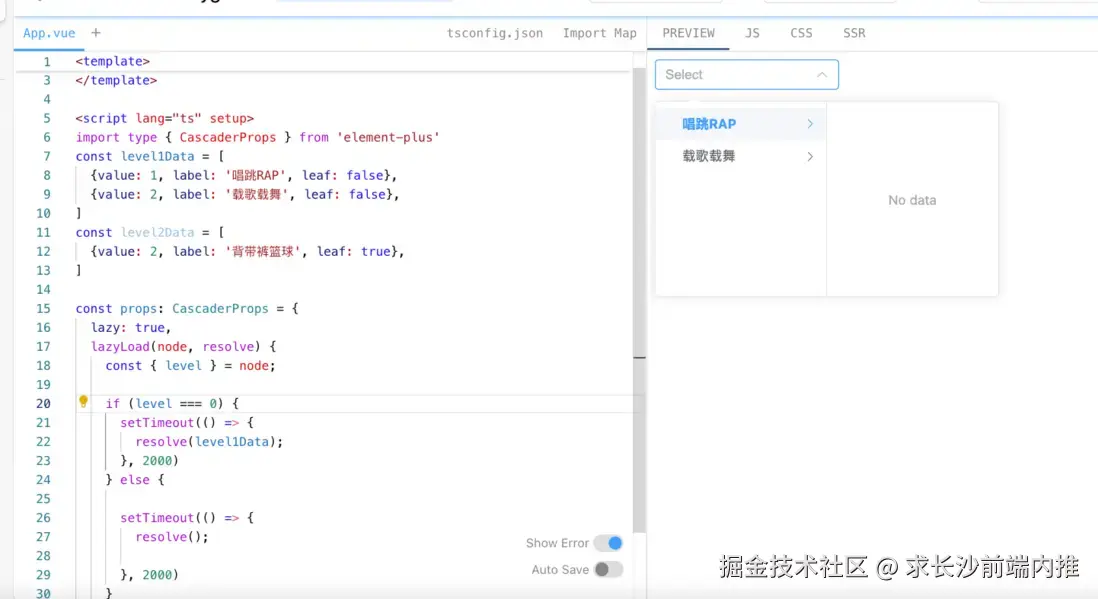Screen dimensions: 1098x599
Task: Click the 'else' keyword on line 24
Action: coord(134,480)
